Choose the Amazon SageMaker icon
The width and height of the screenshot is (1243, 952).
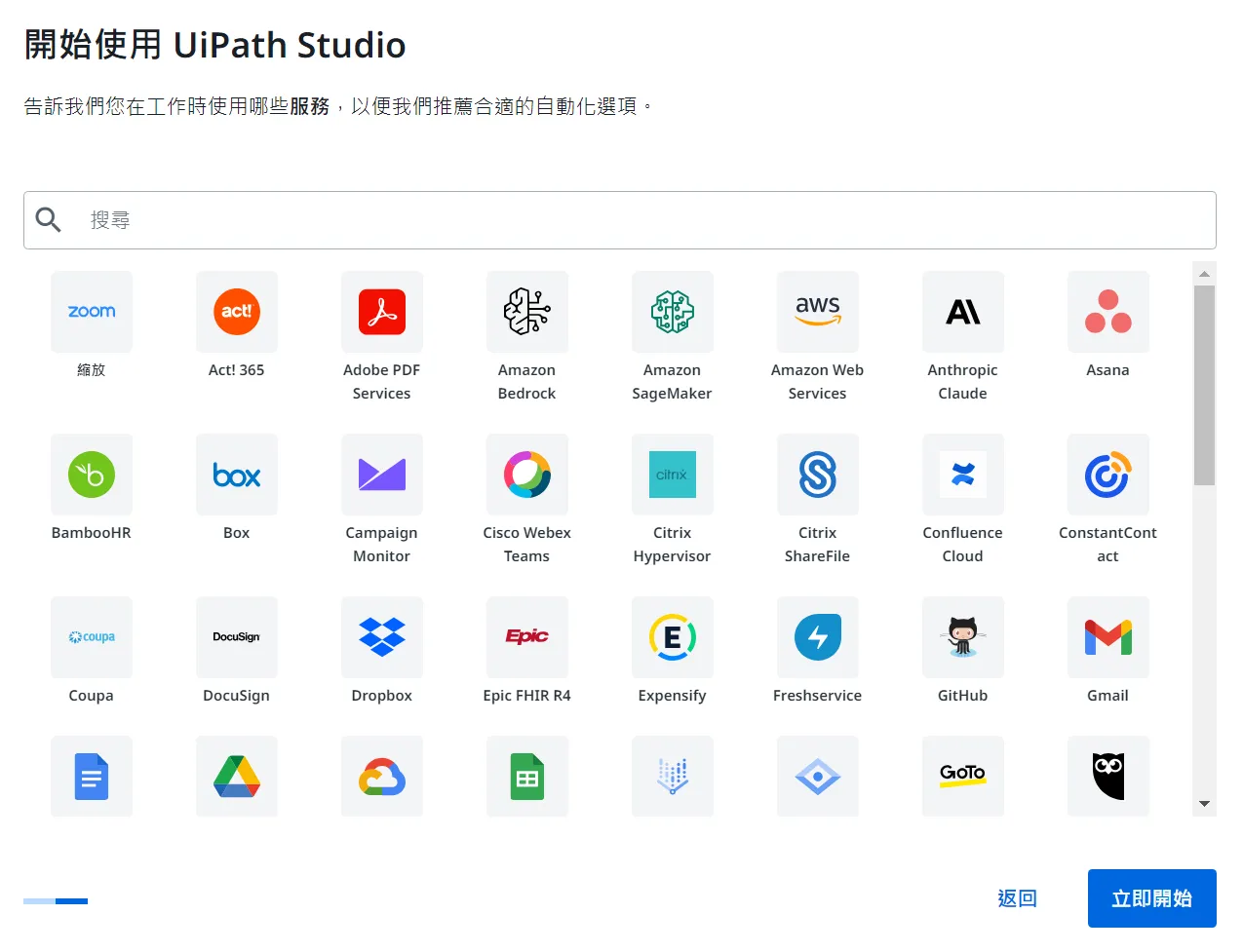(x=673, y=312)
